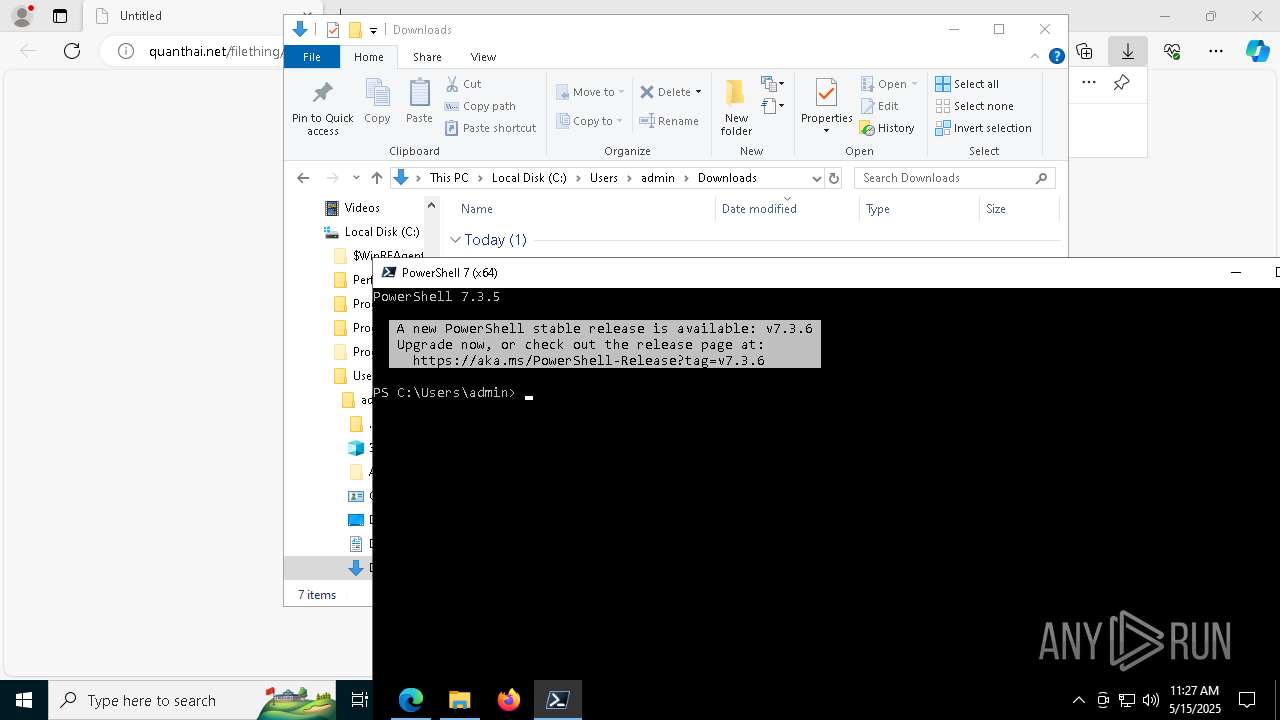Select admin in address breadcrumb

(x=657, y=178)
